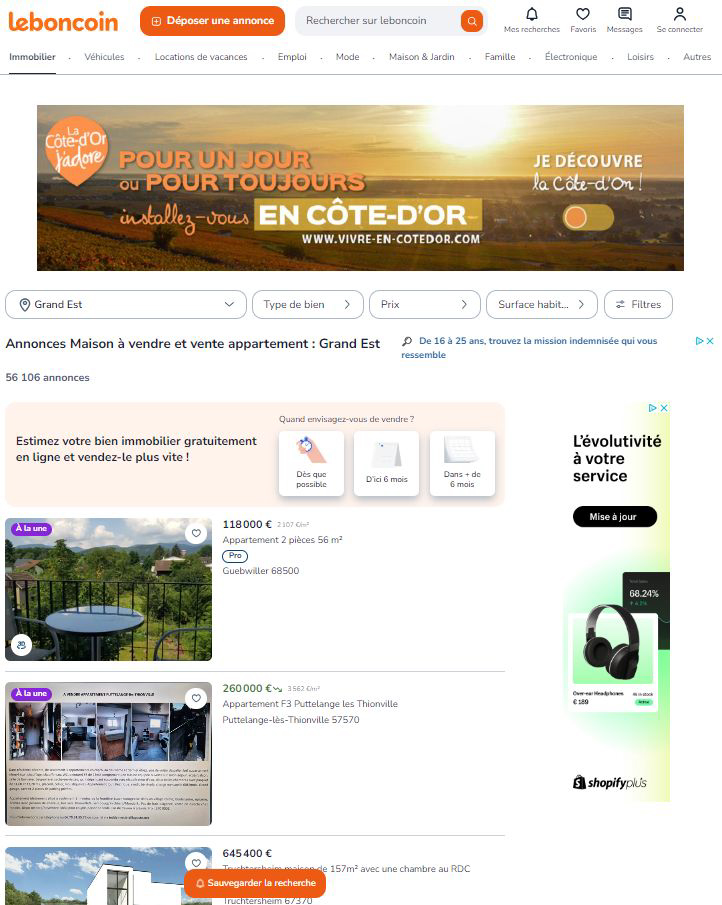
Task: Open the Filtres options
Action: tap(638, 304)
